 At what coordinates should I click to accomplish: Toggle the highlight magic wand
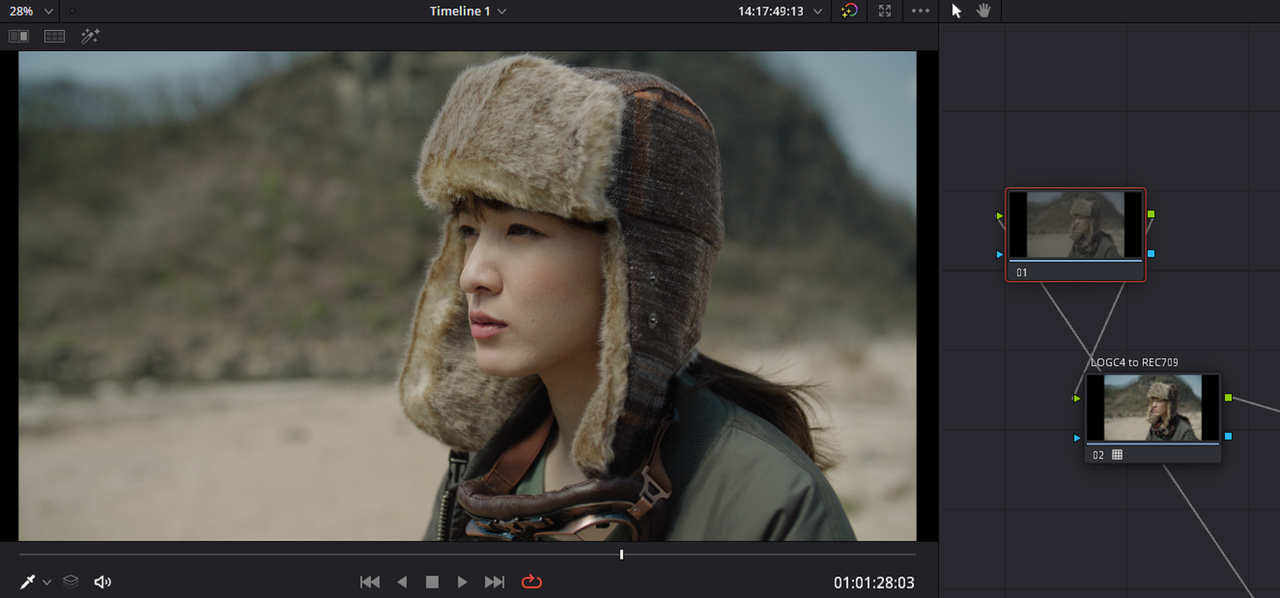coord(90,36)
